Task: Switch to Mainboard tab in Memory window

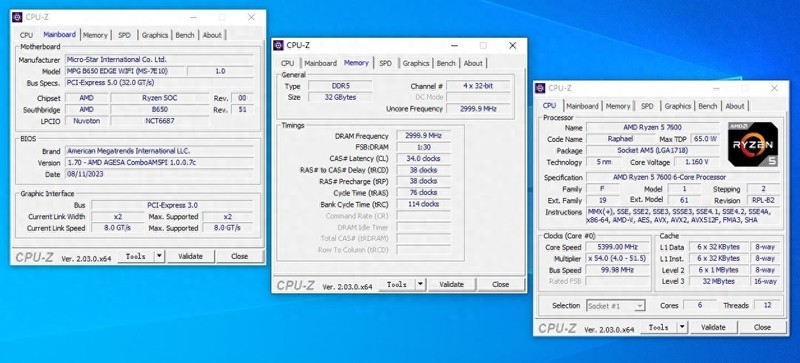Action: (320, 63)
